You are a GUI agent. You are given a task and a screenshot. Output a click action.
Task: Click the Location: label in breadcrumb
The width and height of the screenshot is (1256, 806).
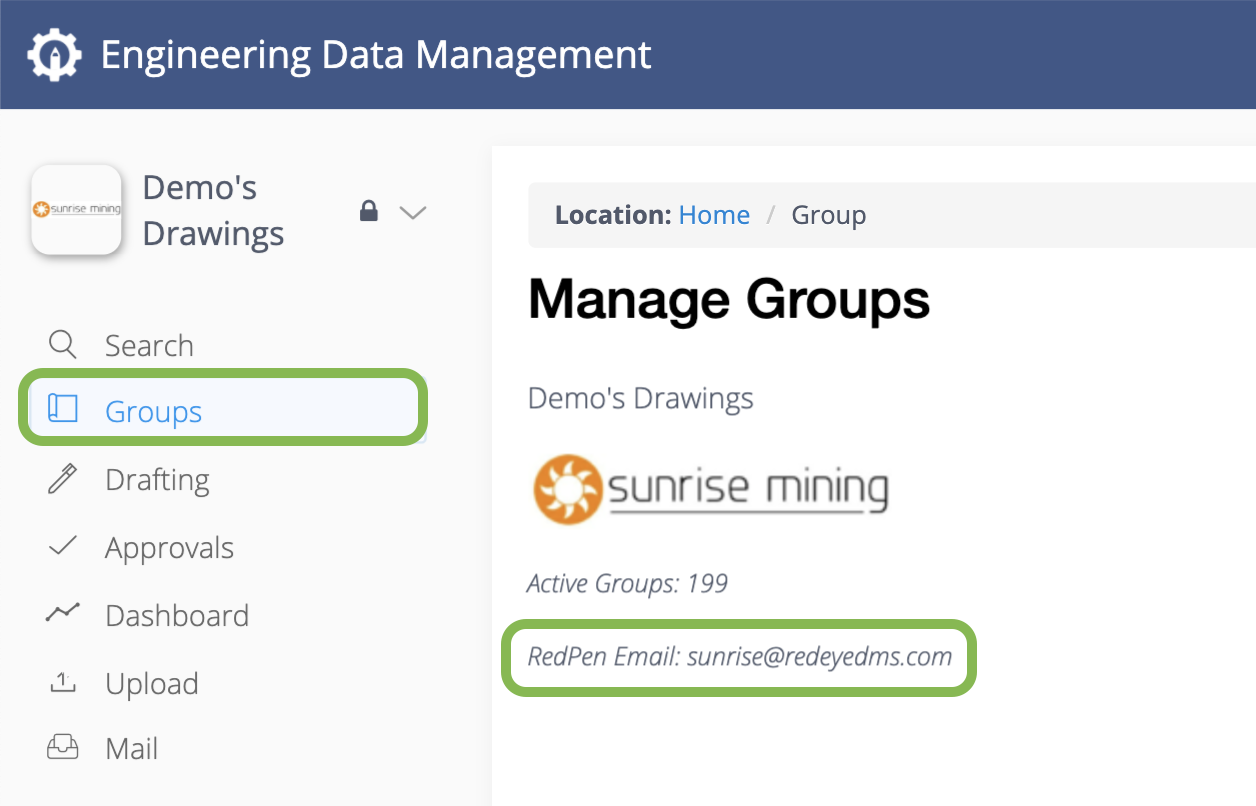pyautogui.click(x=612, y=215)
